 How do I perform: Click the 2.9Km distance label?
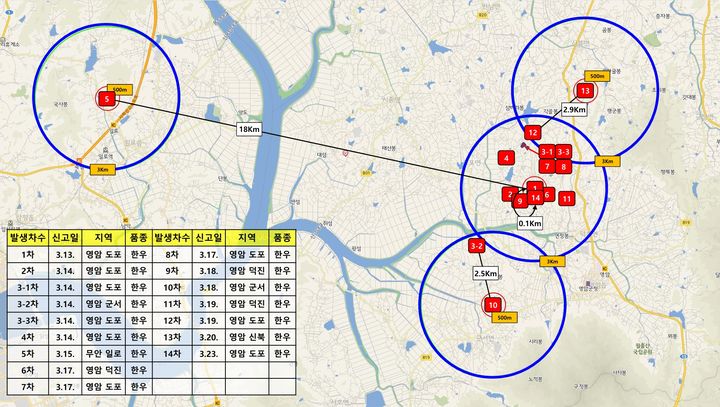point(574,109)
